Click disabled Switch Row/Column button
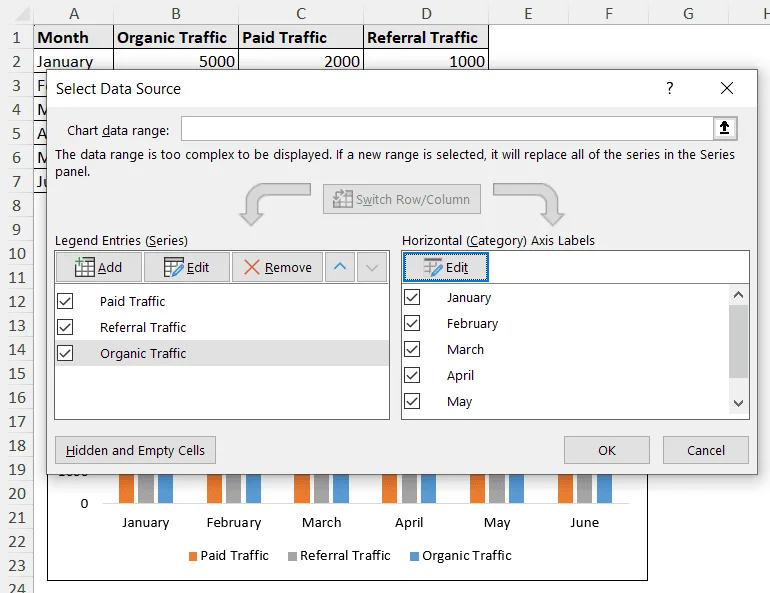Screen dimensions: 770x593 click(x=402, y=199)
